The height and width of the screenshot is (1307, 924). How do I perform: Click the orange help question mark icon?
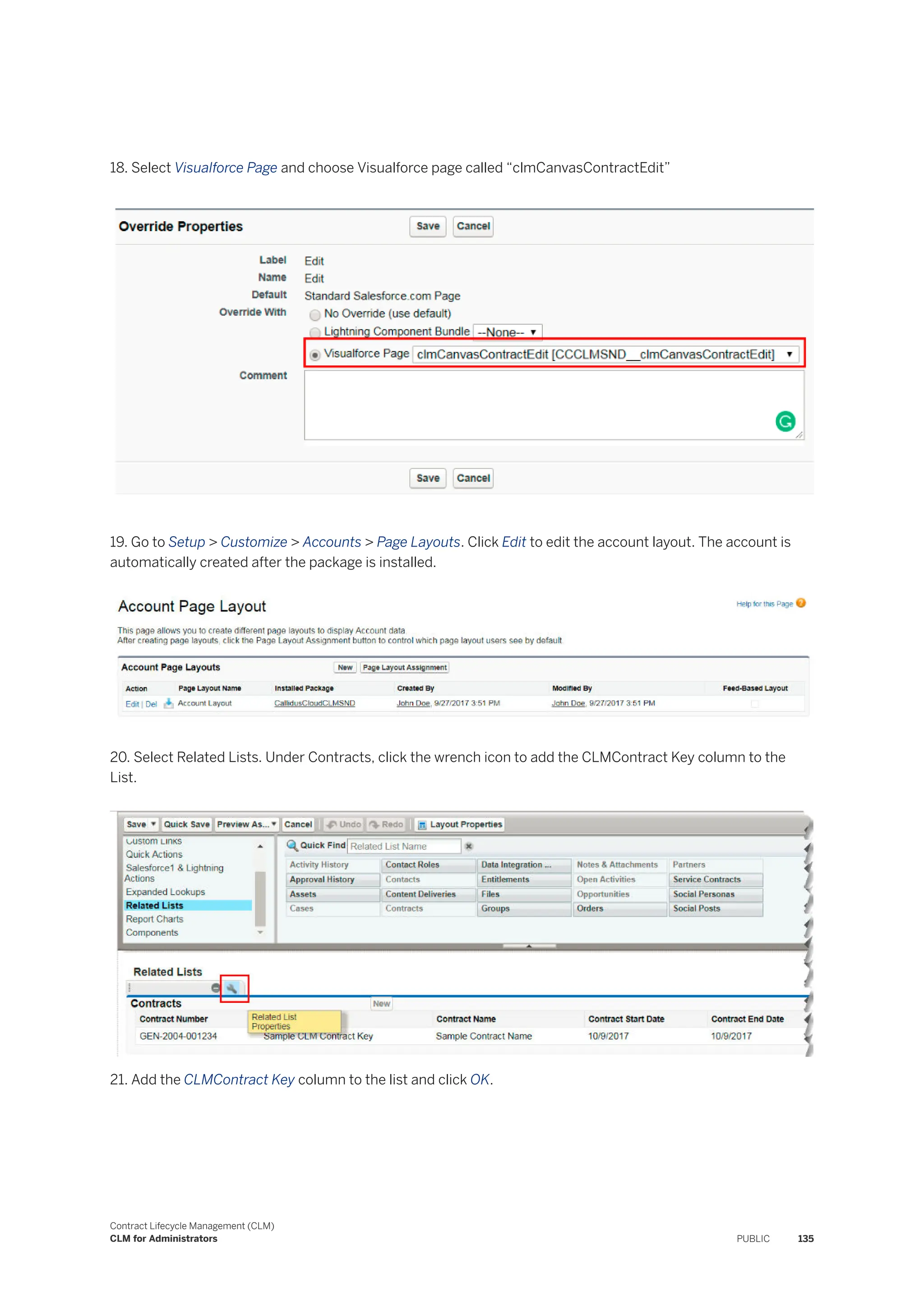pos(801,603)
